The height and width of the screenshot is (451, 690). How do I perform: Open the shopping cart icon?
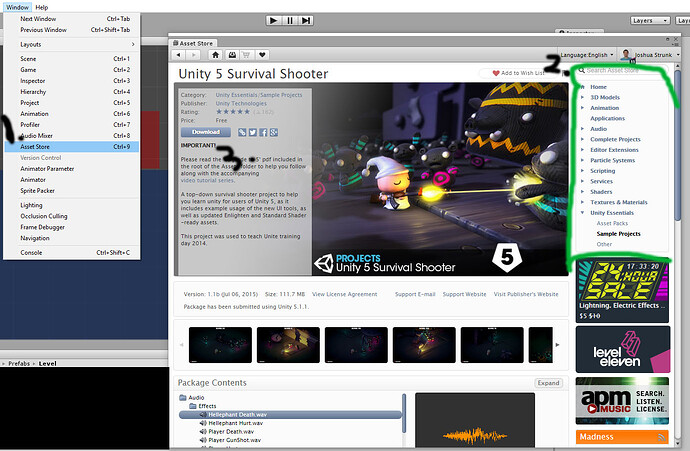246,55
